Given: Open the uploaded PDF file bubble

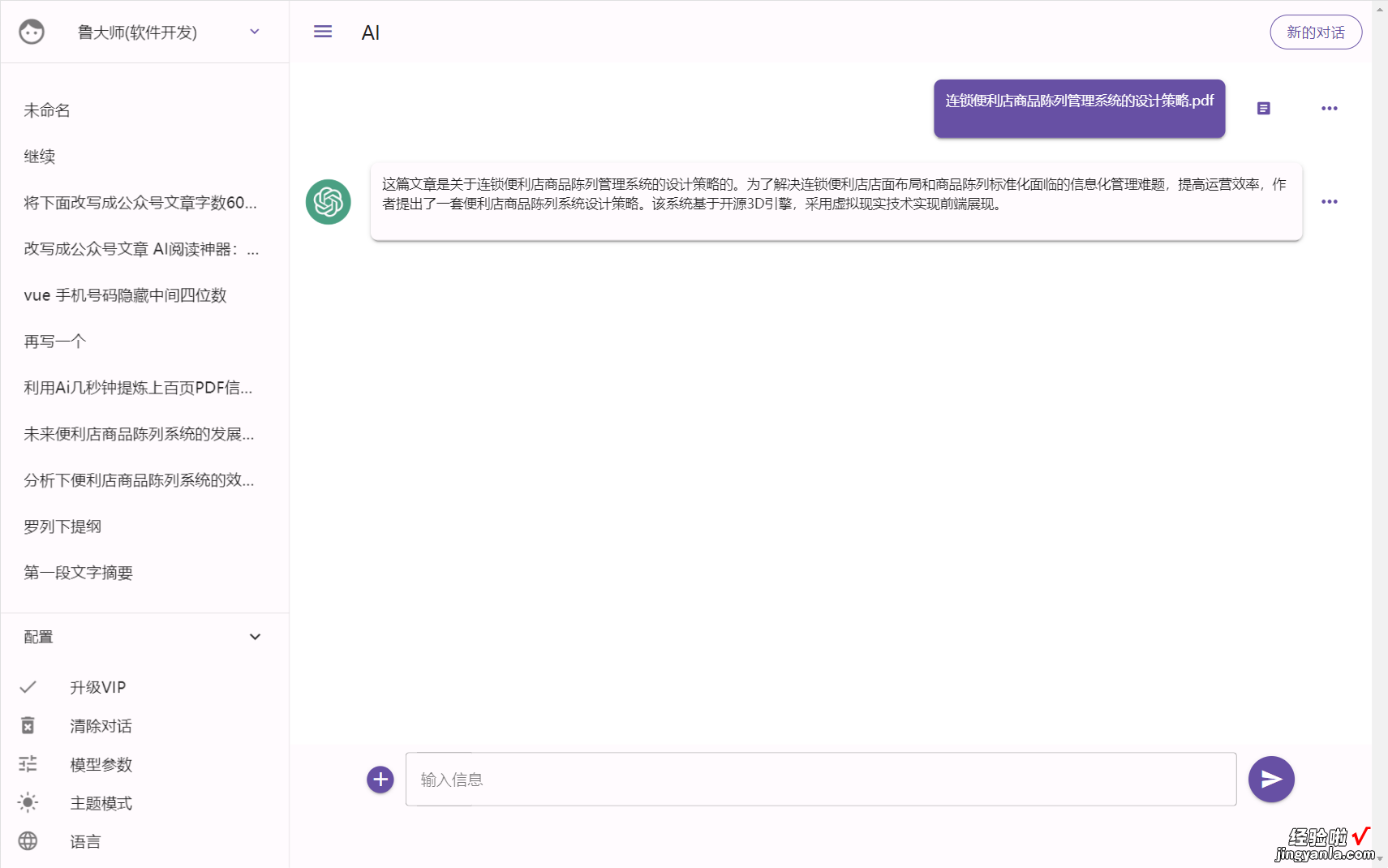Looking at the screenshot, I should [1079, 108].
